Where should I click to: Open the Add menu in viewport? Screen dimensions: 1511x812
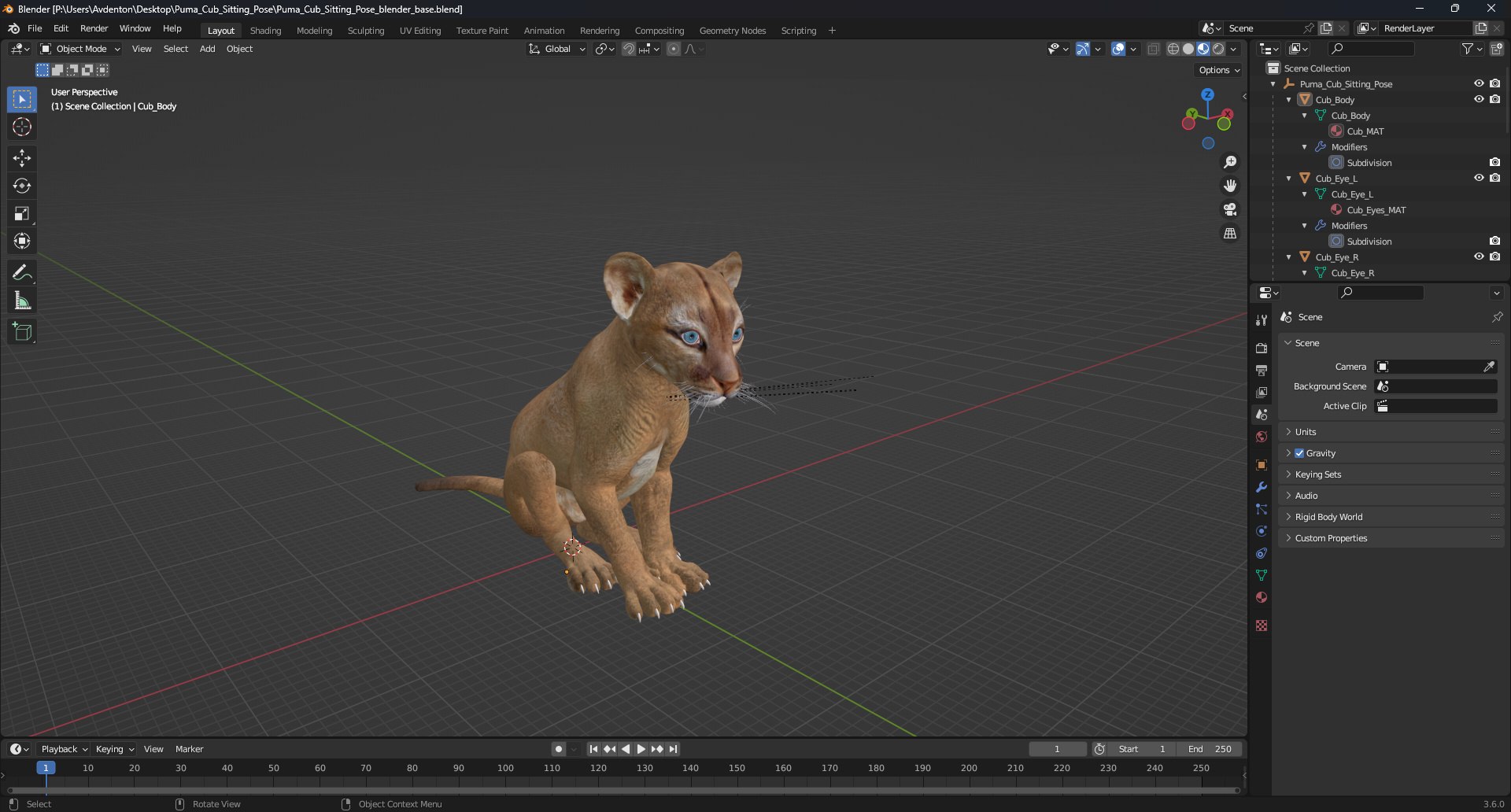(x=207, y=49)
